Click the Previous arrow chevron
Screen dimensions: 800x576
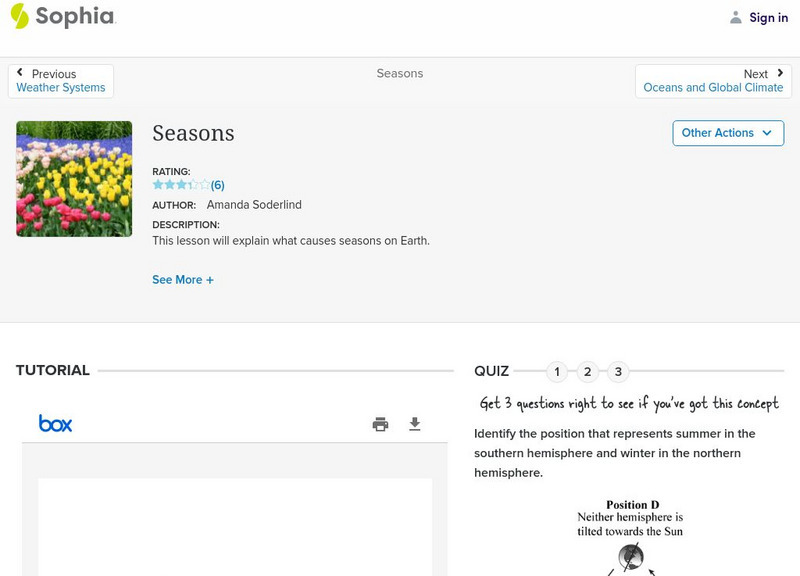[x=20, y=73]
